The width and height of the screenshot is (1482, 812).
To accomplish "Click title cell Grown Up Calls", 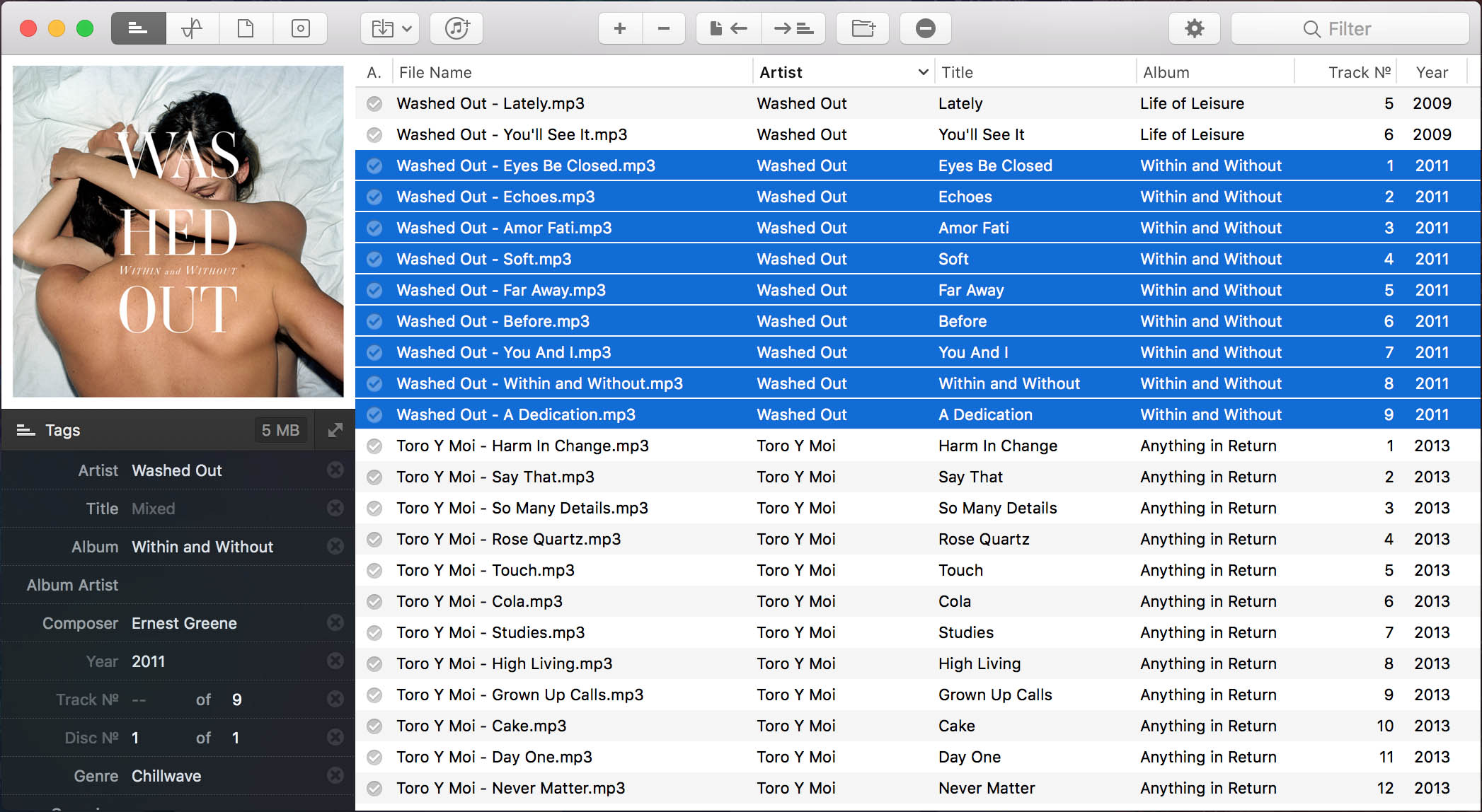I will [995, 695].
